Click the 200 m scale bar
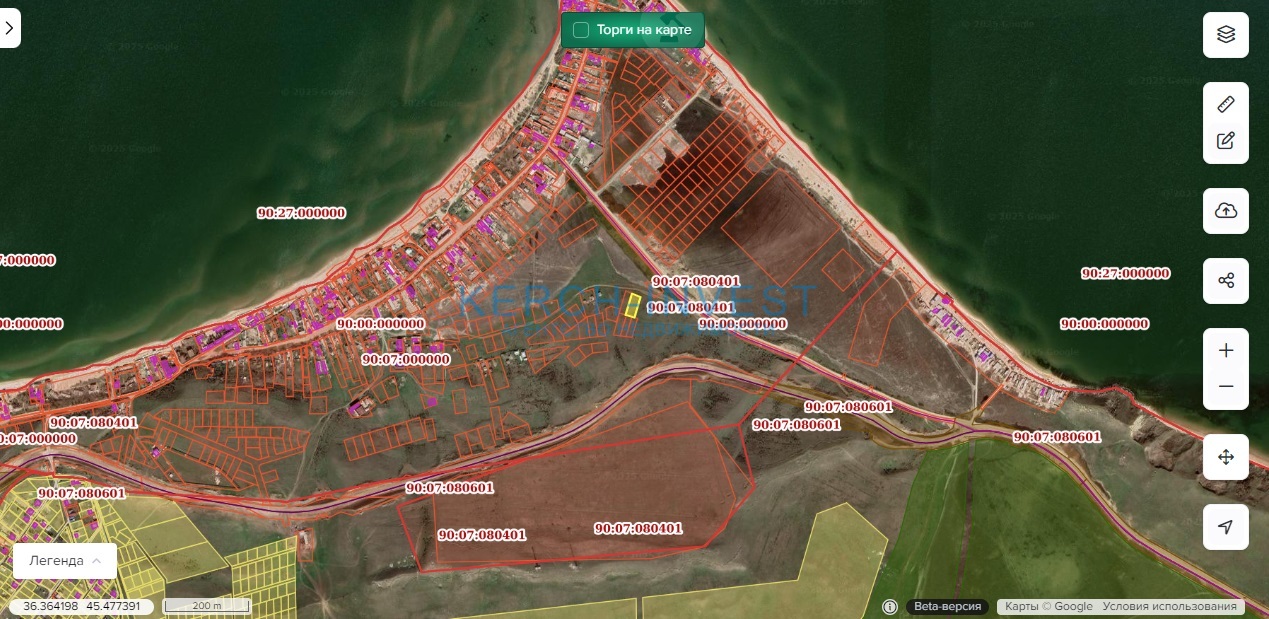 (x=207, y=607)
